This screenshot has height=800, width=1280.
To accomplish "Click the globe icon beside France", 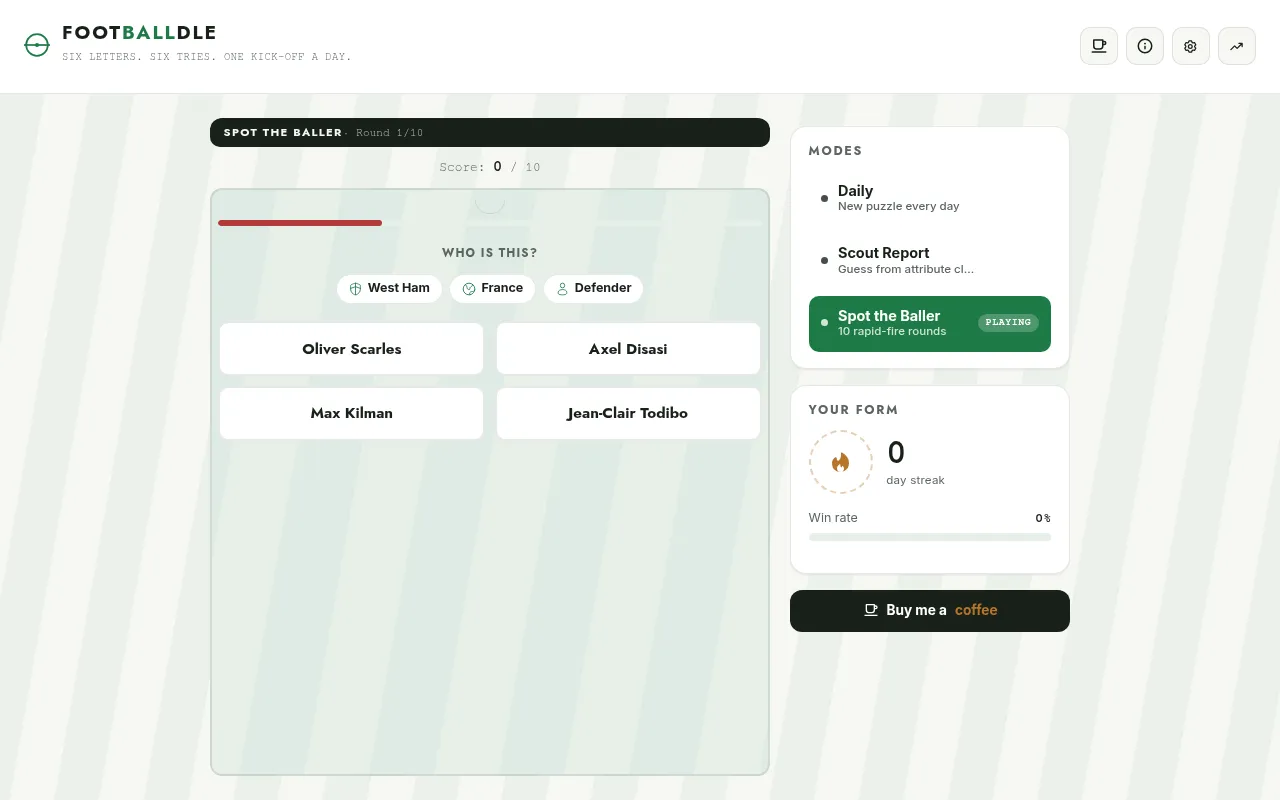I will [469, 289].
